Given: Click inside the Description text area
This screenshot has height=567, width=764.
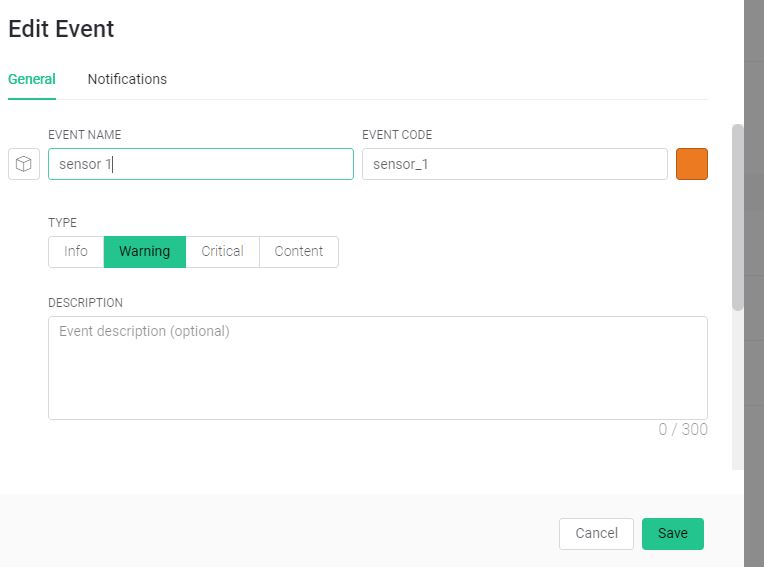Looking at the screenshot, I should 377,368.
